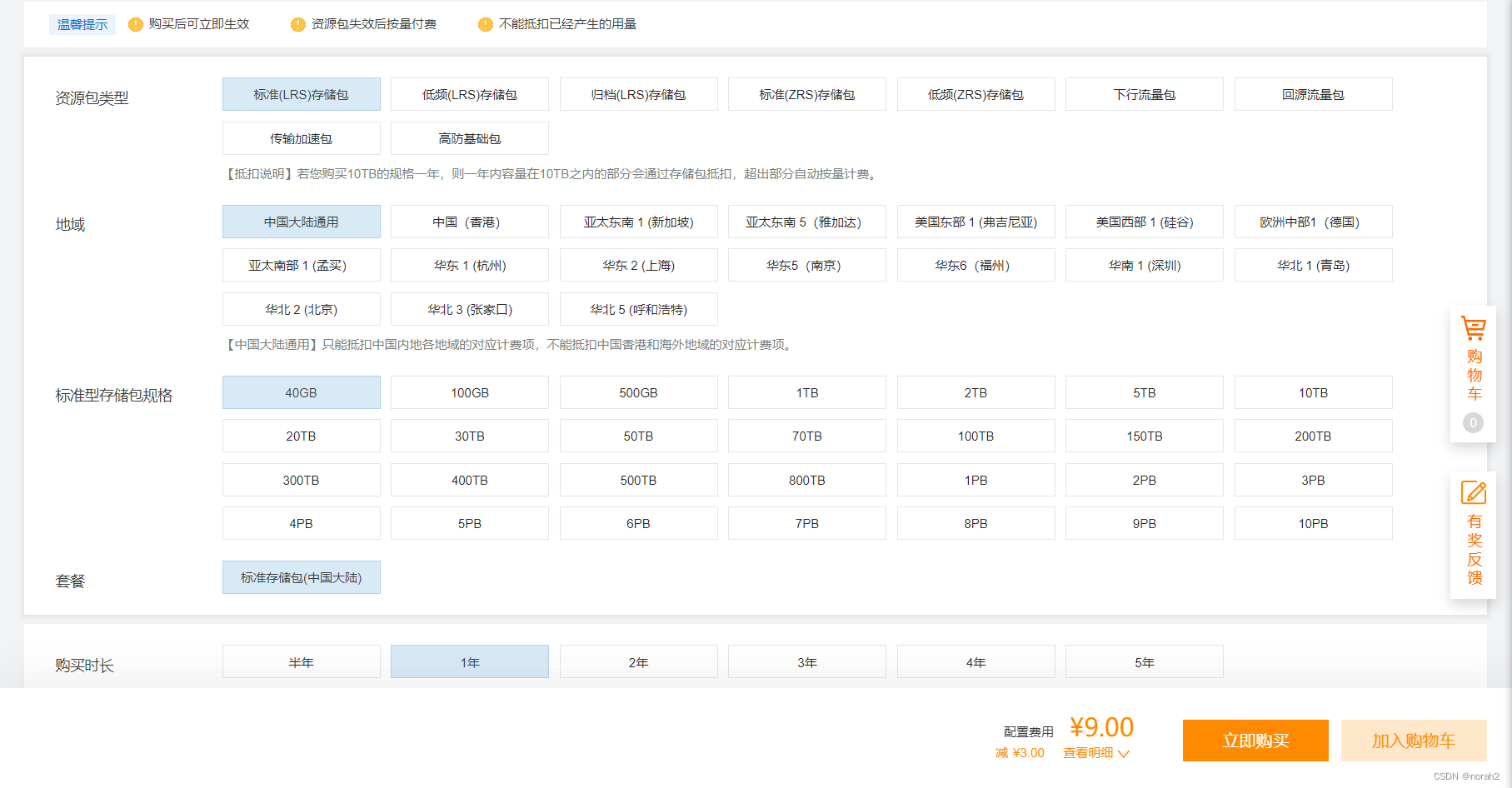The width and height of the screenshot is (1512, 788).
Task: Pick the 300TB storage size
Action: (302, 480)
